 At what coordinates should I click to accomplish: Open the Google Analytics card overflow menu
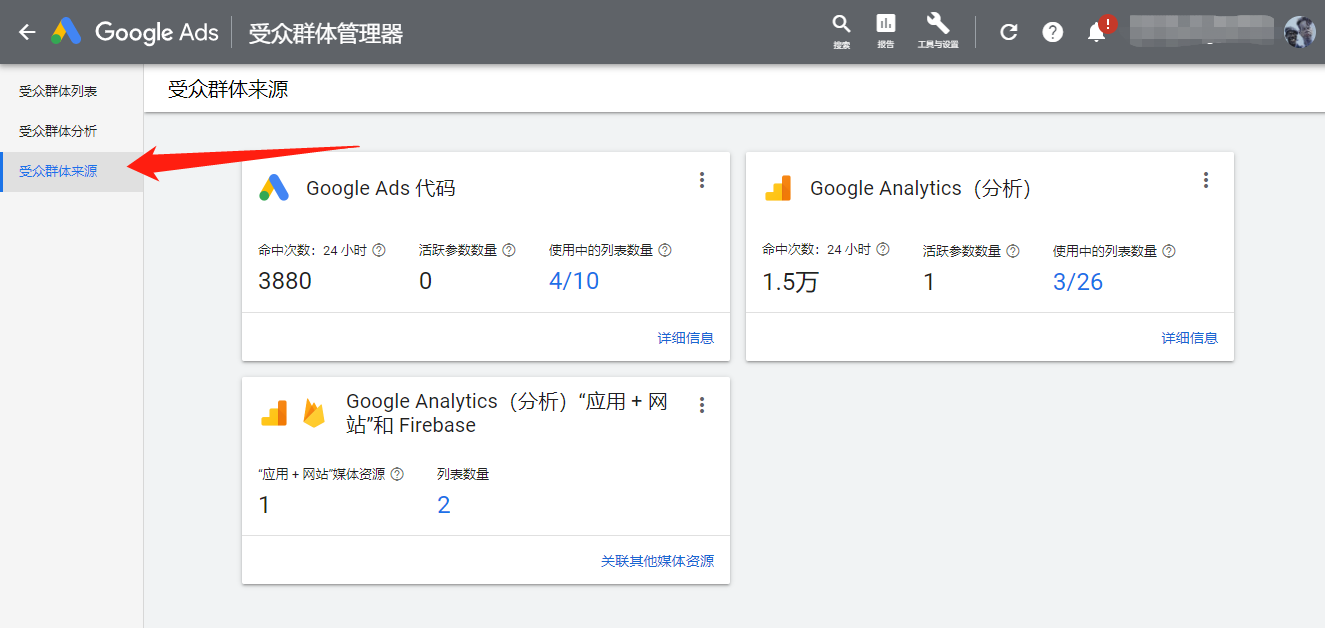[1206, 179]
